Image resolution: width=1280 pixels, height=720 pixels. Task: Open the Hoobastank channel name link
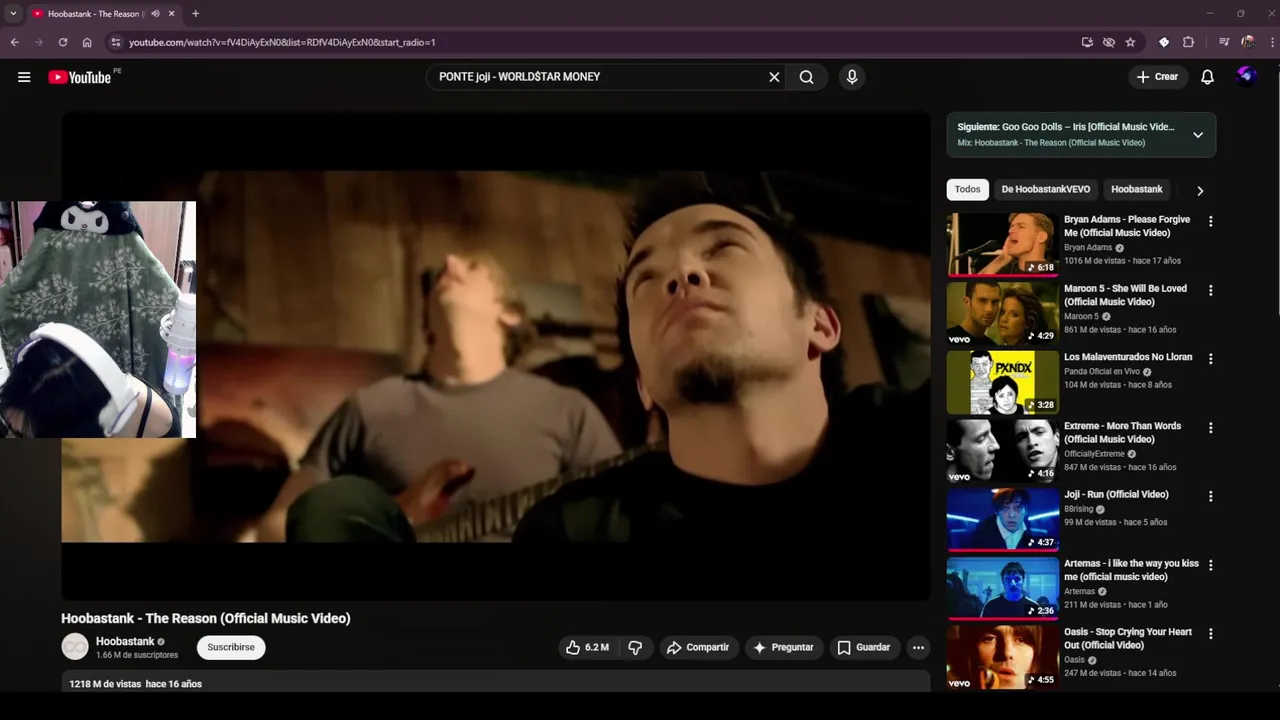coord(125,642)
